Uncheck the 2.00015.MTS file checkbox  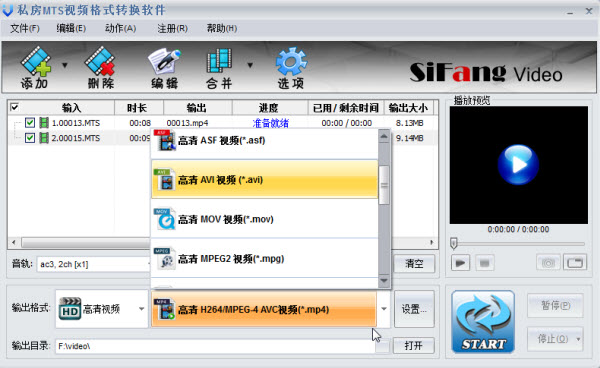click(30, 138)
